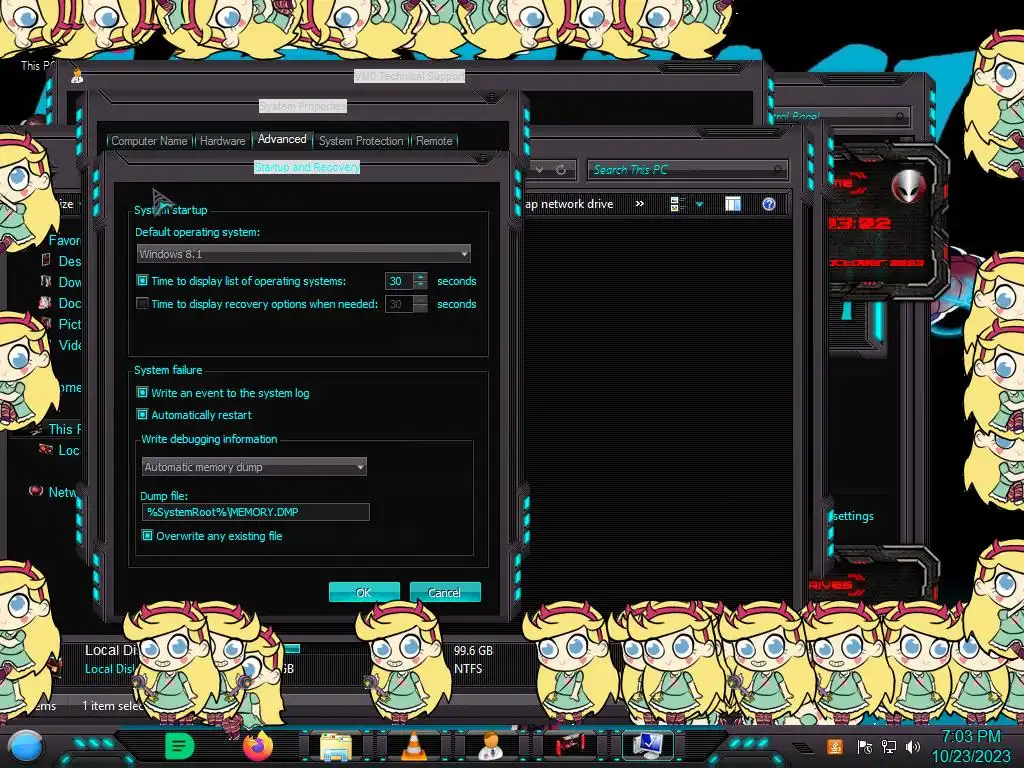1024x768 pixels.
Task: Increase operating systems list seconds spinner
Action: click(x=421, y=276)
